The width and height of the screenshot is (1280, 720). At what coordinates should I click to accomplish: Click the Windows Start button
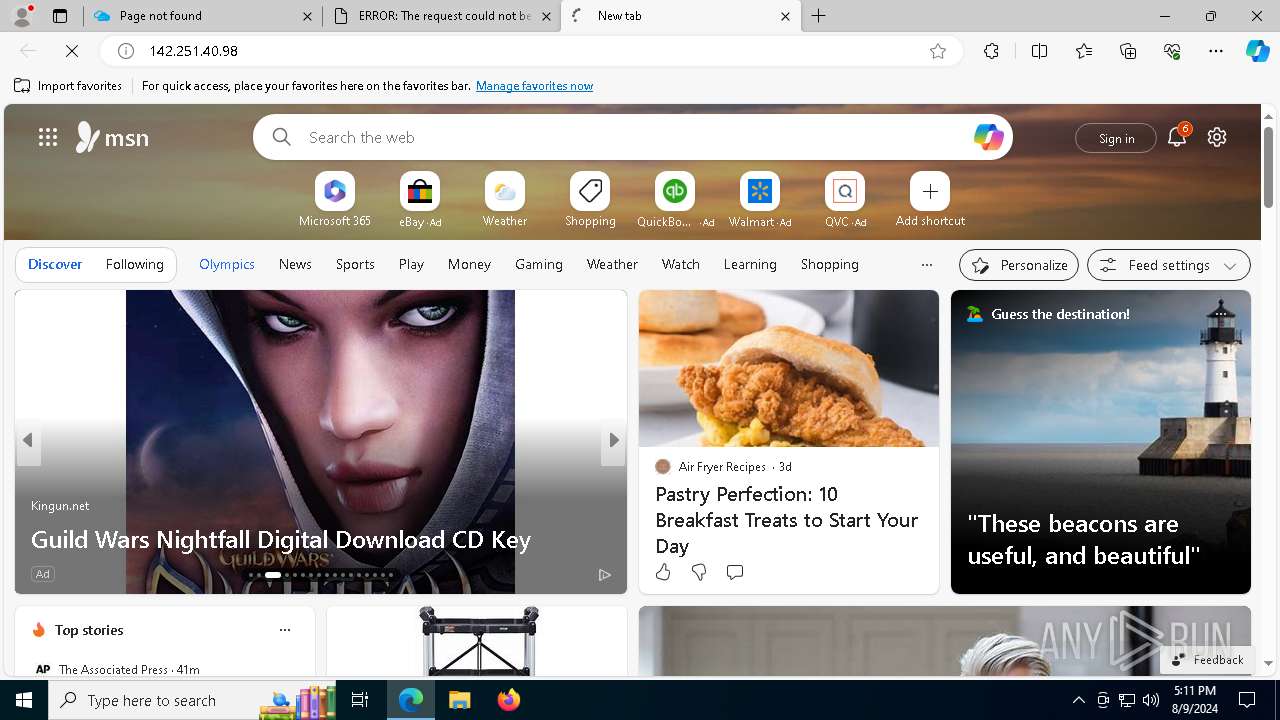pyautogui.click(x=24, y=700)
